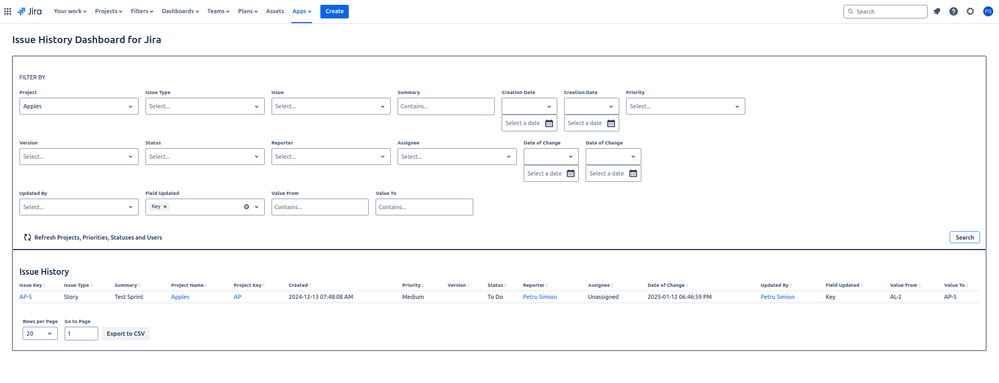Expand the Status dropdown
The width and height of the screenshot is (999, 383).
click(205, 157)
